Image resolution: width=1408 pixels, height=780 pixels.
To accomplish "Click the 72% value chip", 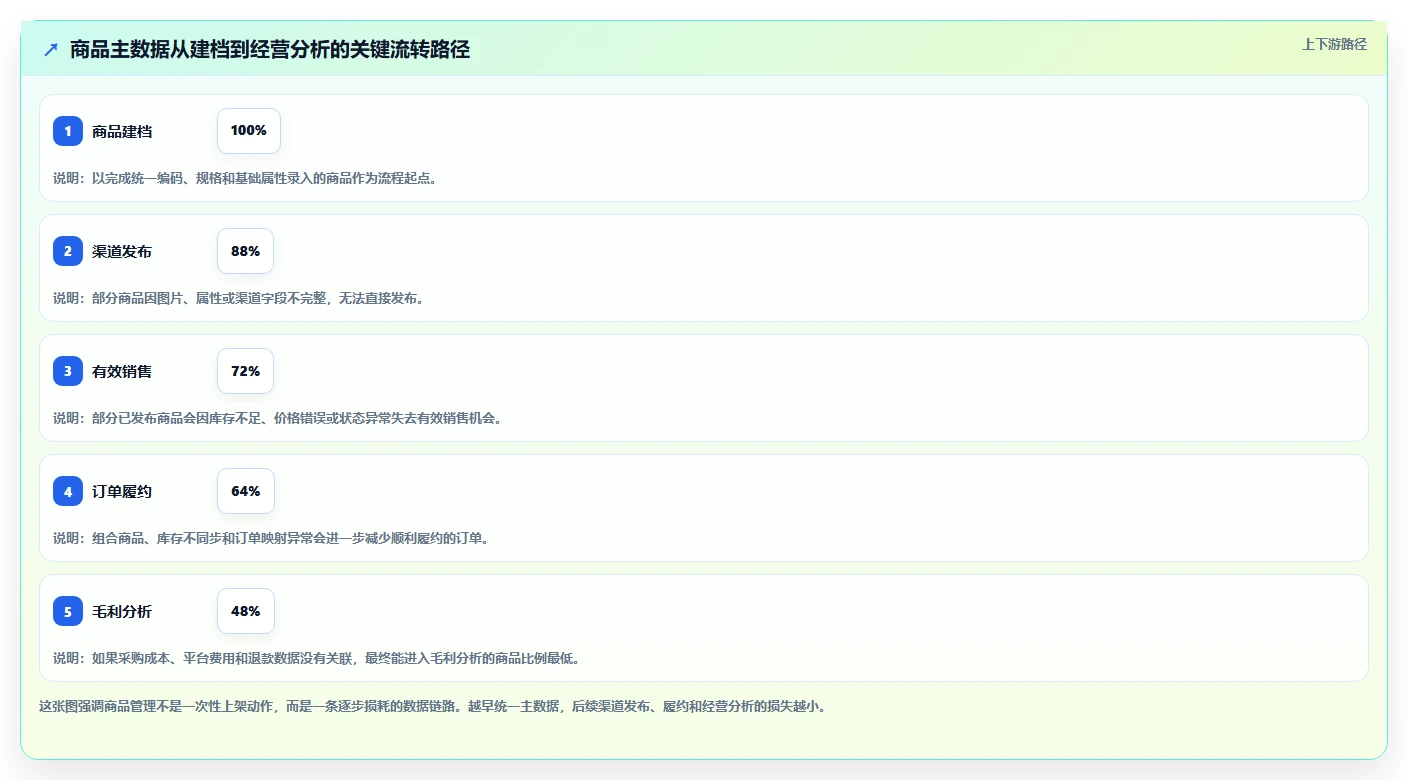I will tap(245, 371).
